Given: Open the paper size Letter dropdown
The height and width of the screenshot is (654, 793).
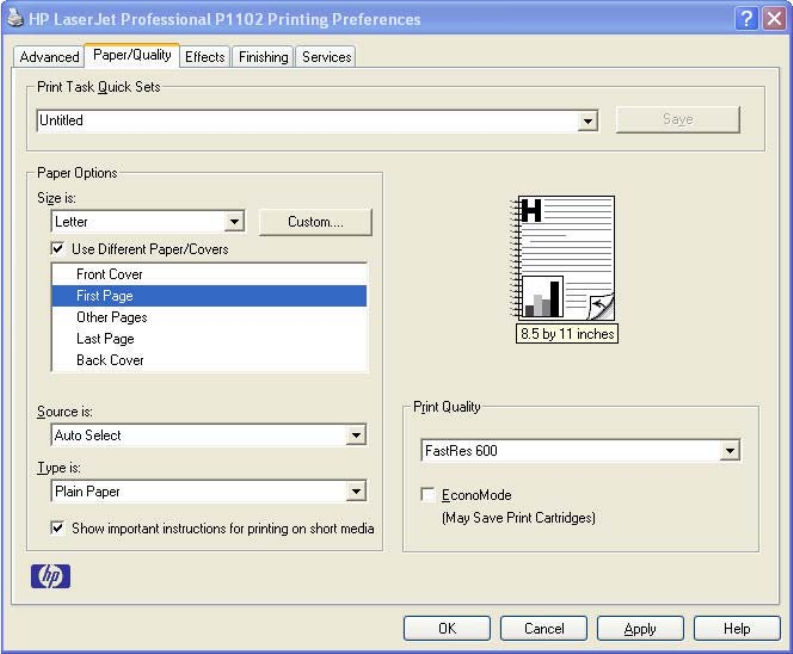Looking at the screenshot, I should pyautogui.click(x=234, y=222).
